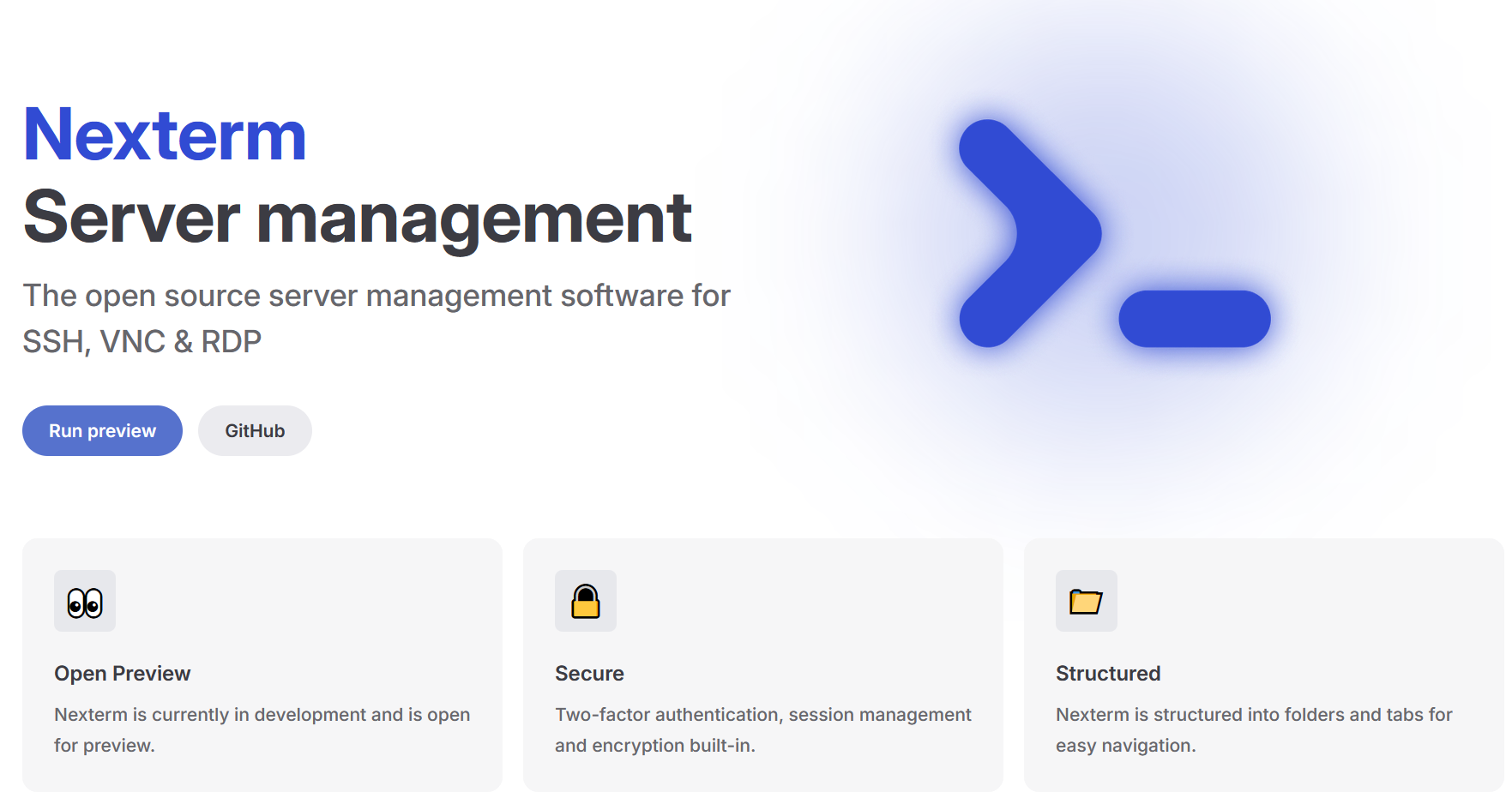
Task: Open the folder icon on the Structured card
Action: [x=1086, y=601]
